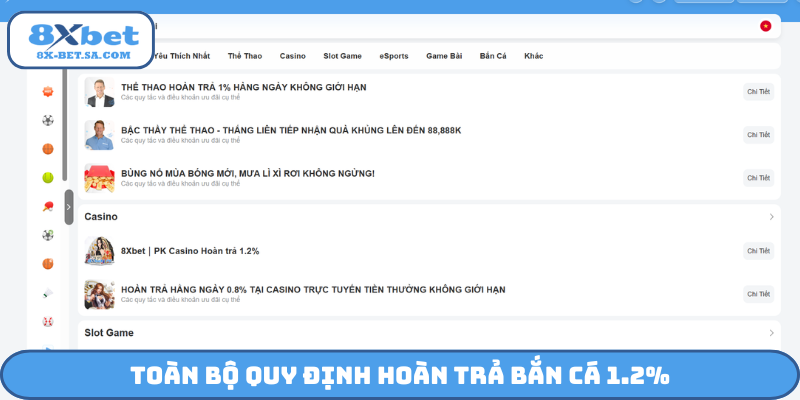The width and height of the screenshot is (800, 400).
Task: Select the basketball icon above the badminton shuttlecock
Action: pyautogui.click(x=48, y=264)
